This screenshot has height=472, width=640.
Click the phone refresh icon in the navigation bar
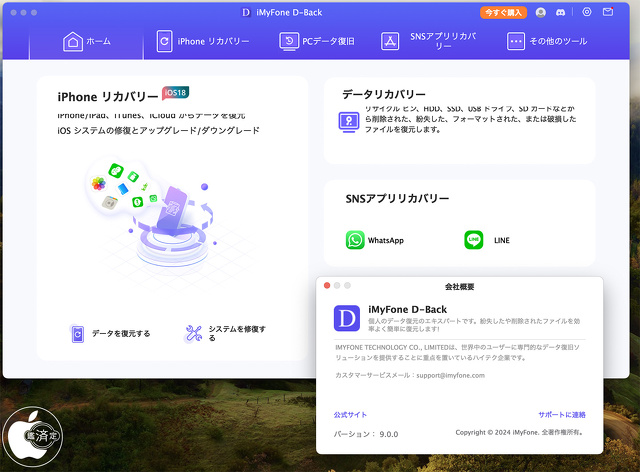pos(164,41)
